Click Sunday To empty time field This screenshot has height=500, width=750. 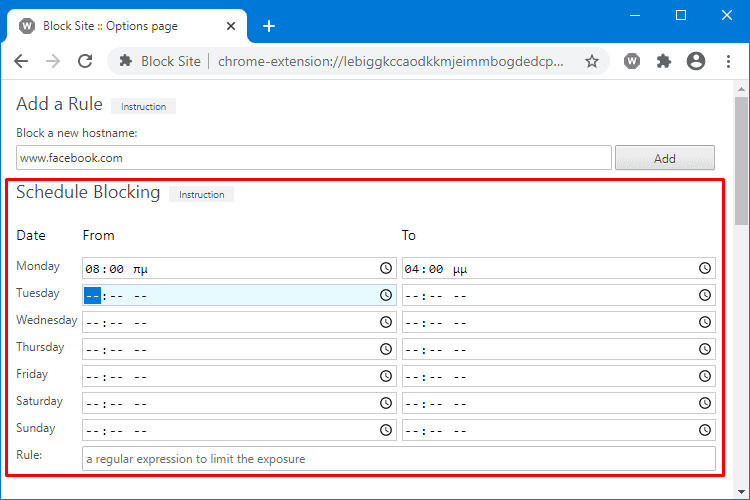pos(559,431)
